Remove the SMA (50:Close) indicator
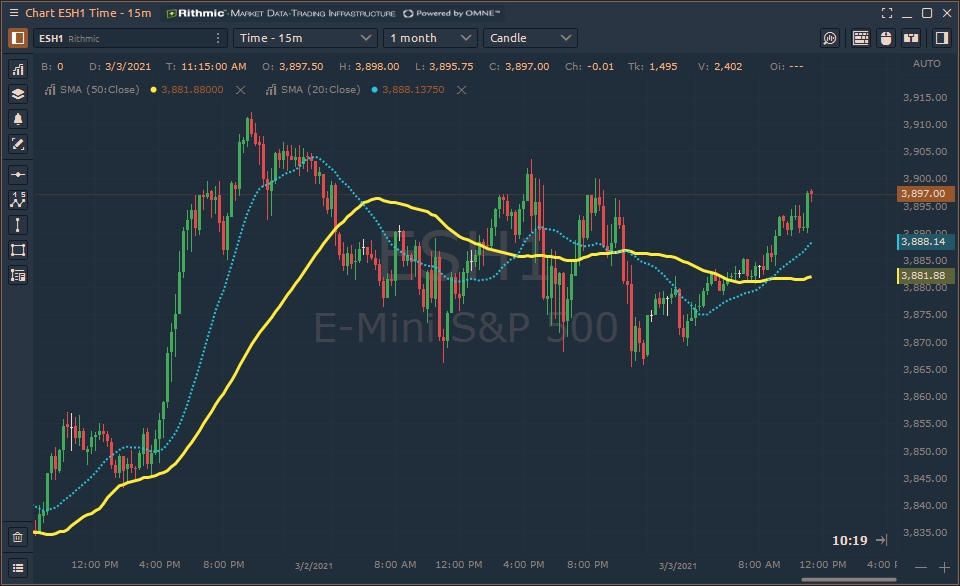 click(x=240, y=90)
